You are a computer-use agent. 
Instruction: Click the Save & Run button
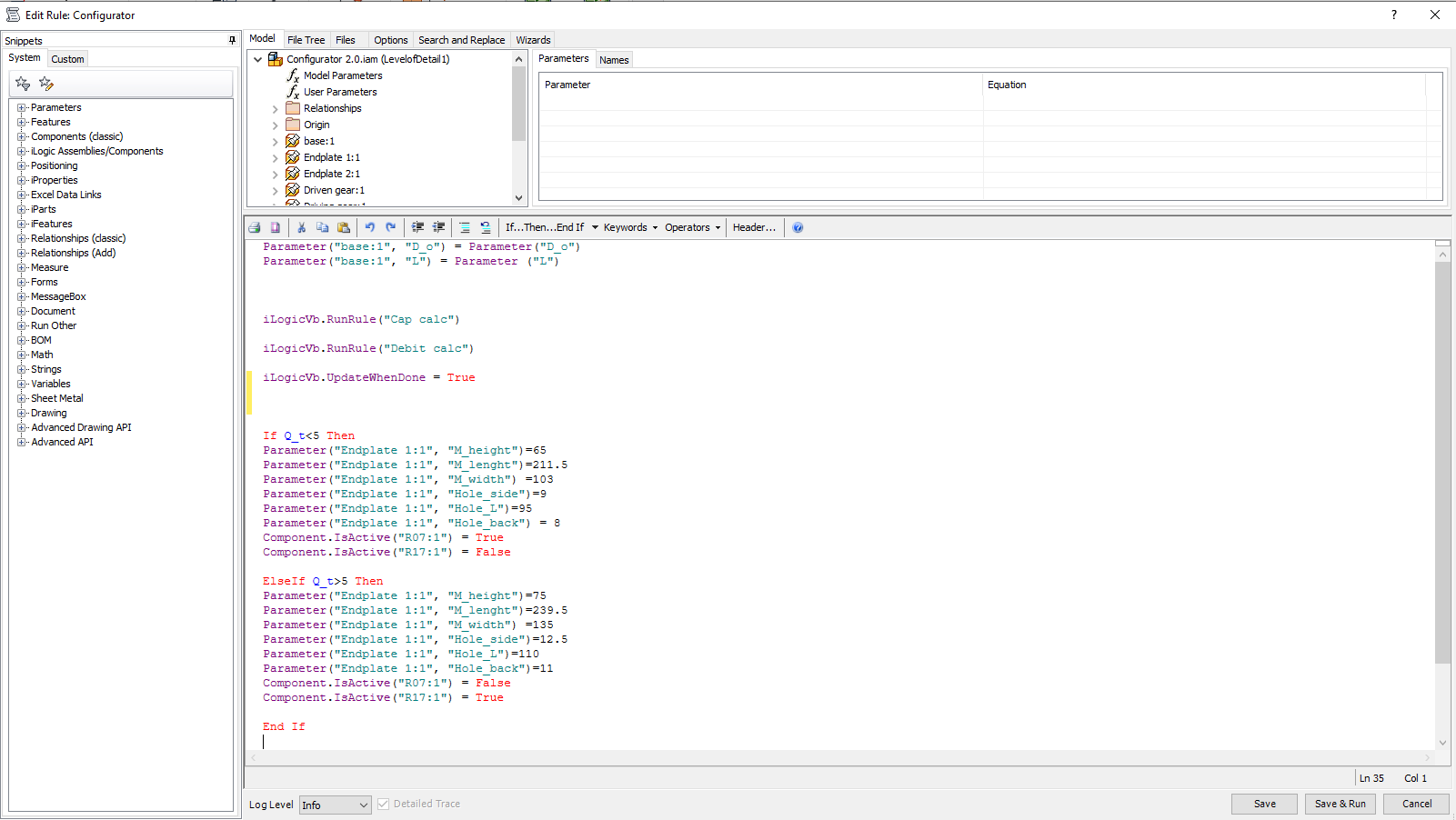coord(1340,804)
